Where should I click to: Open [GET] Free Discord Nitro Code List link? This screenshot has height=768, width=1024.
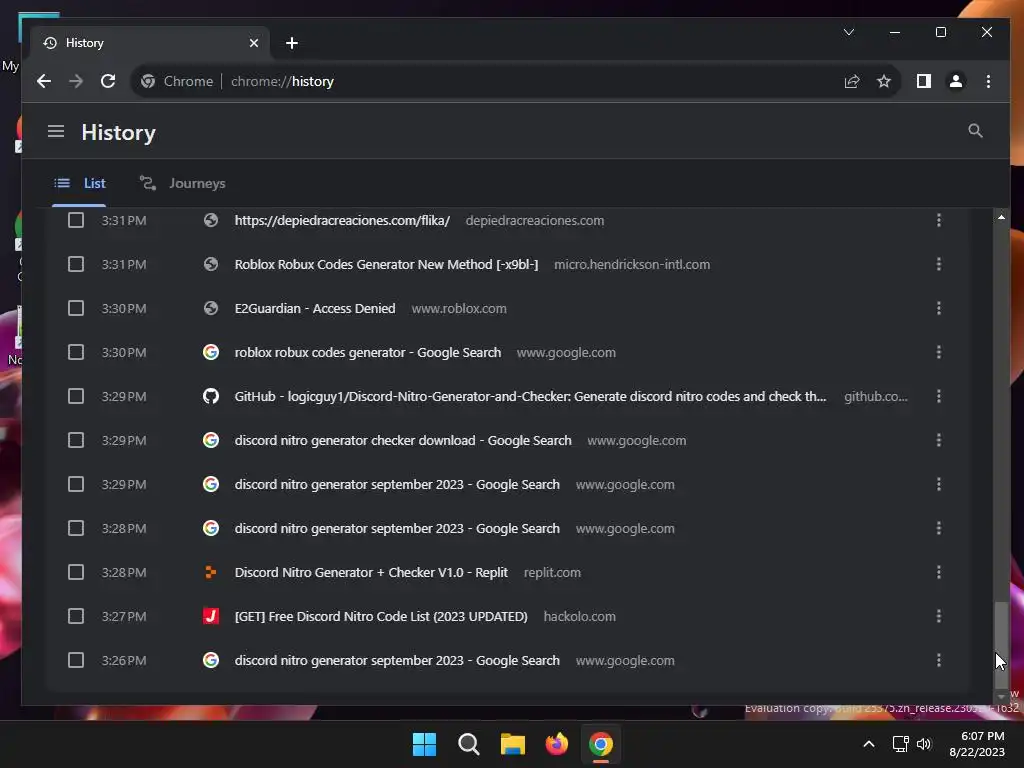click(381, 616)
